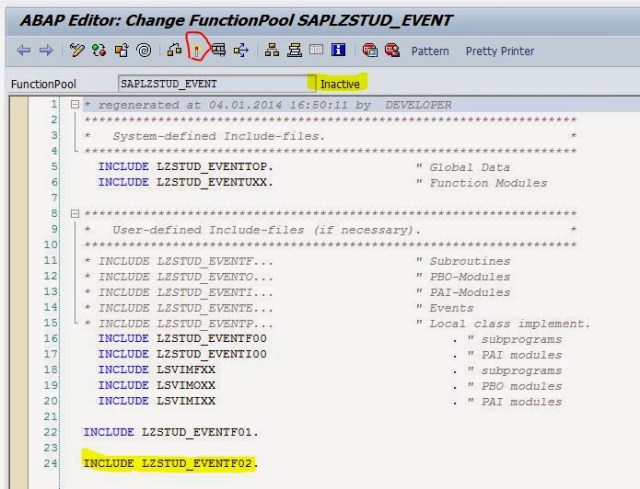Click the spiral Enhance icon
Viewport: 640px width, 489px height.
144,50
